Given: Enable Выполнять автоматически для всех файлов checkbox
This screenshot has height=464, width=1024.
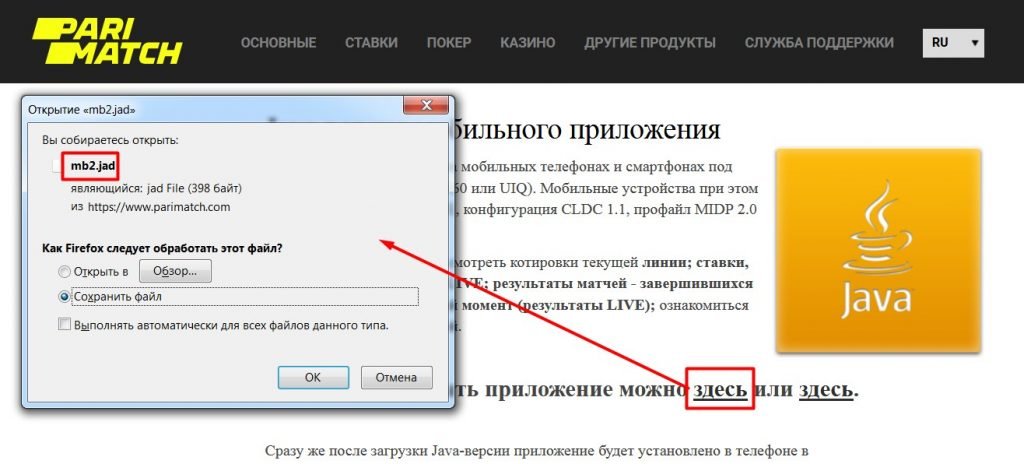Looking at the screenshot, I should coord(64,324).
